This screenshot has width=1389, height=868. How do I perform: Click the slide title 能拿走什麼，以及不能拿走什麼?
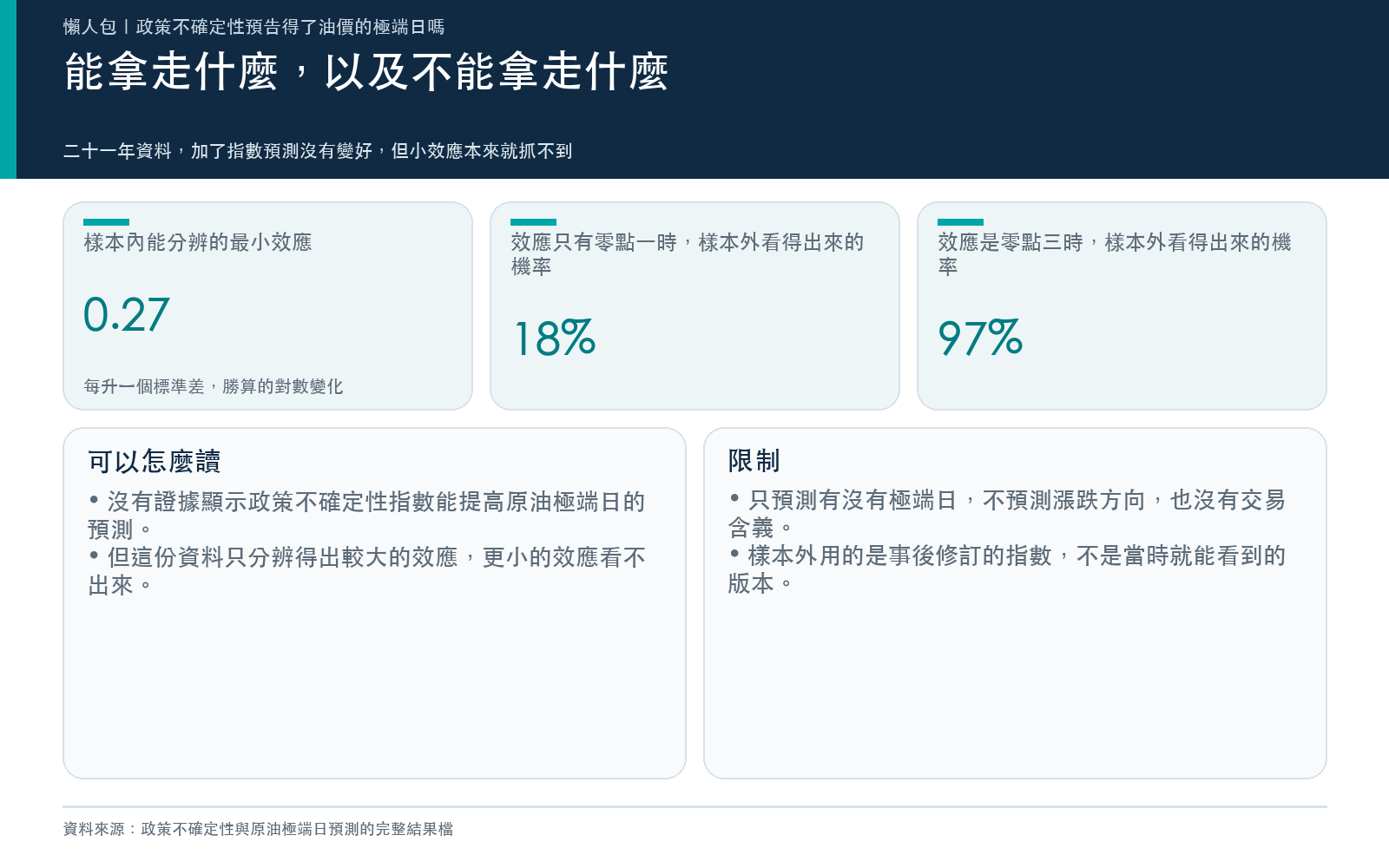[x=366, y=71]
